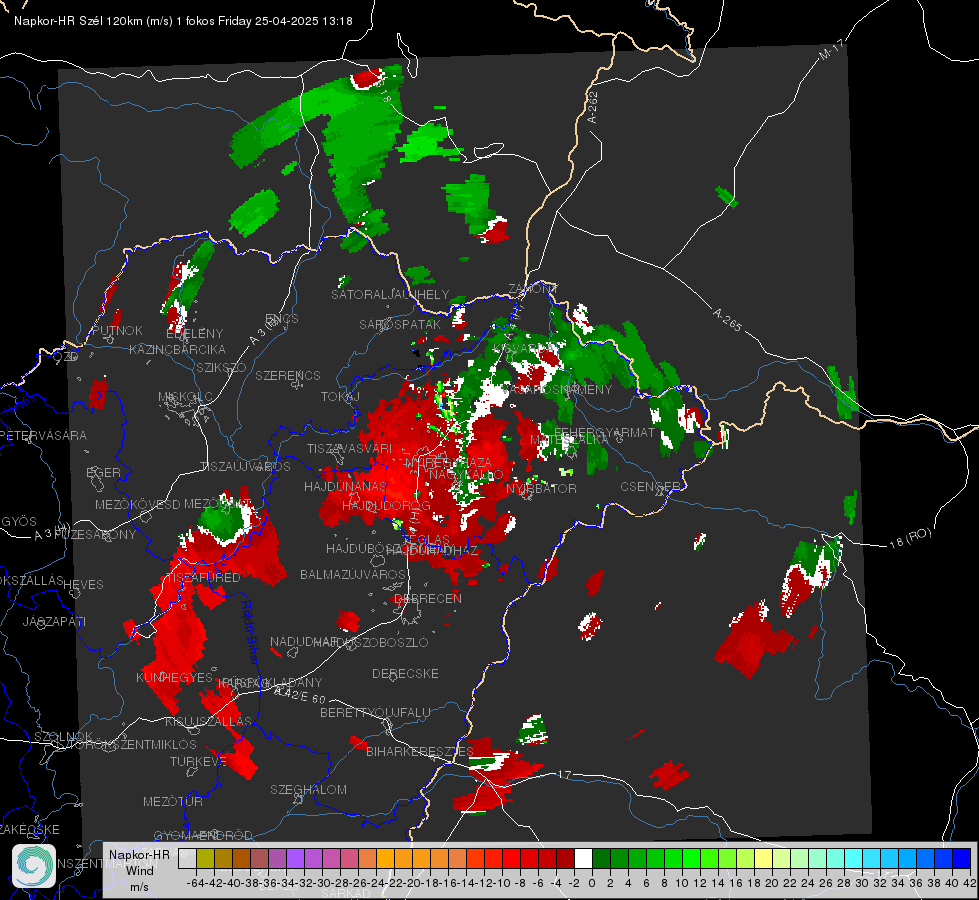Select the FÜZESABONY label
The height and width of the screenshot is (900, 979).
(x=95, y=535)
